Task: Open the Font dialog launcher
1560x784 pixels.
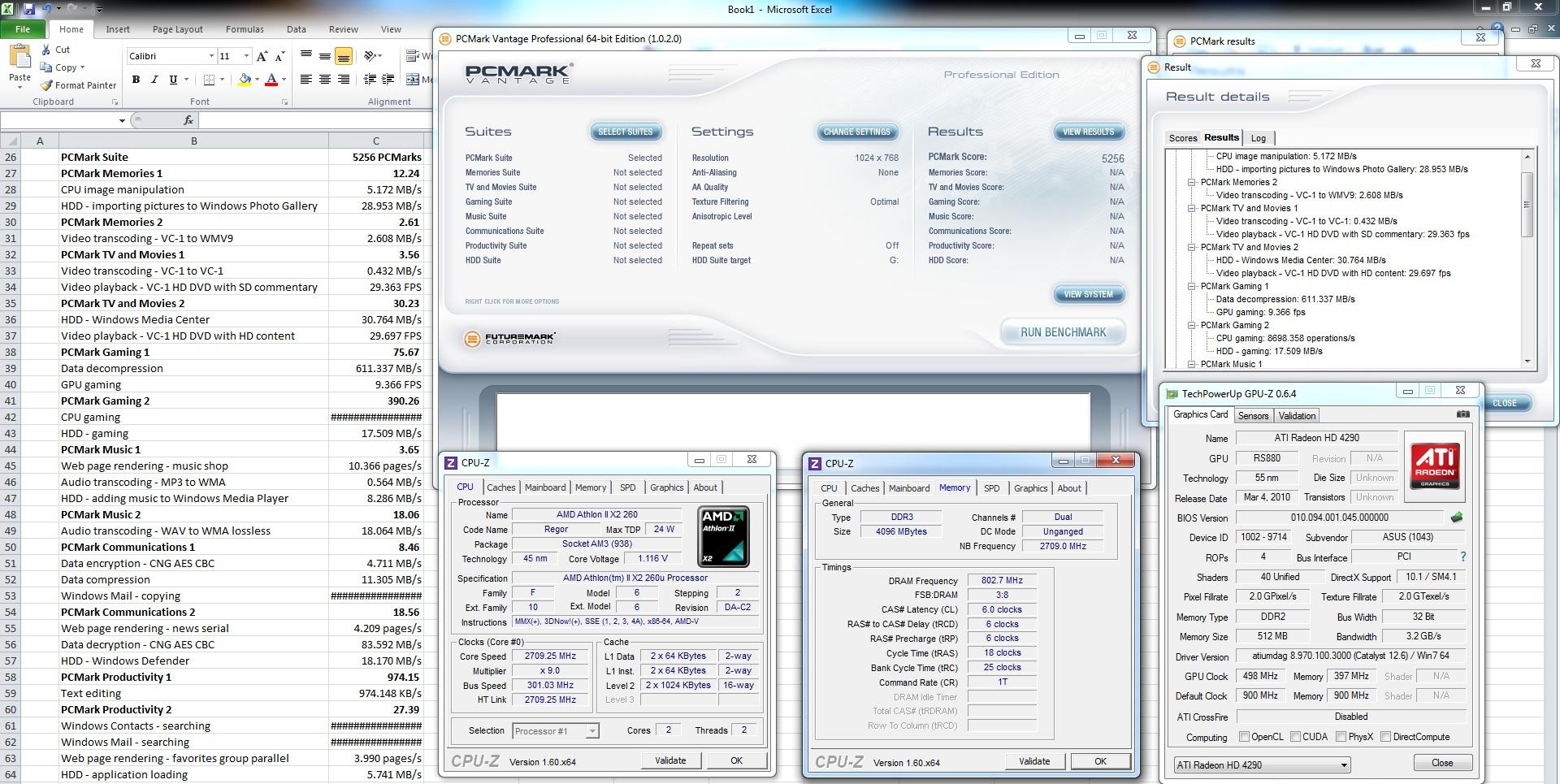Action: click(284, 102)
